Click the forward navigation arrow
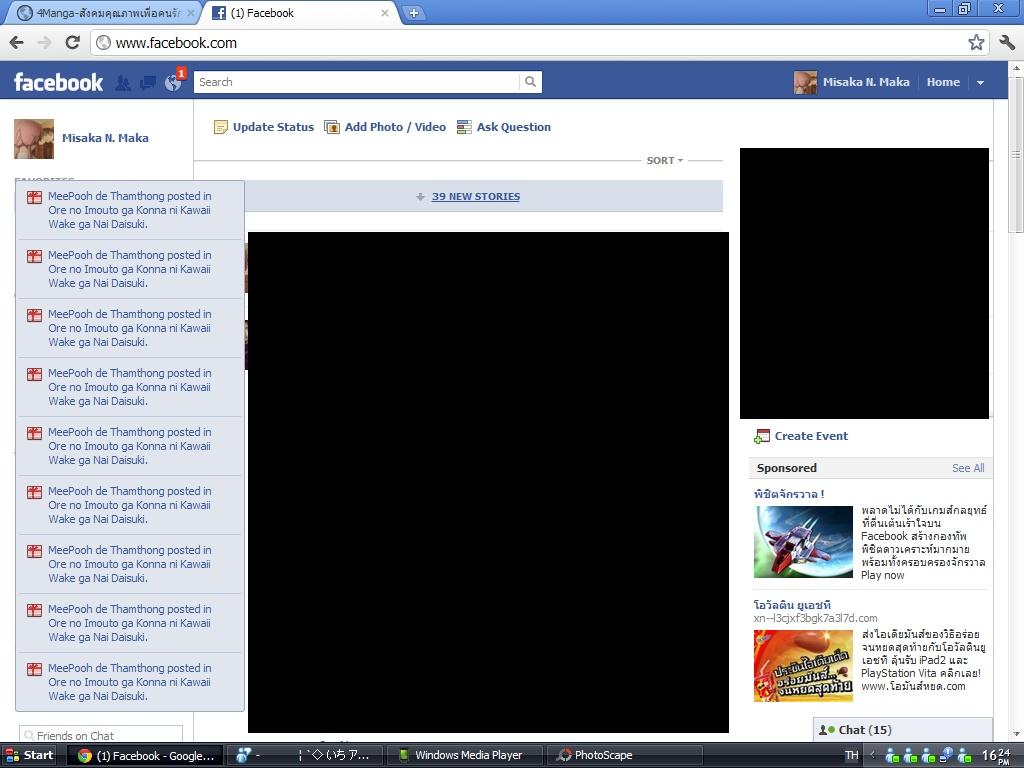 pyautogui.click(x=44, y=42)
